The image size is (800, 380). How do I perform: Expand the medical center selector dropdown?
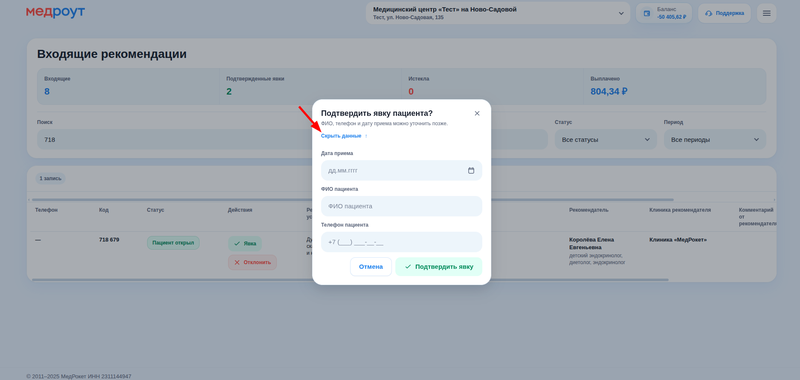tap(499, 13)
